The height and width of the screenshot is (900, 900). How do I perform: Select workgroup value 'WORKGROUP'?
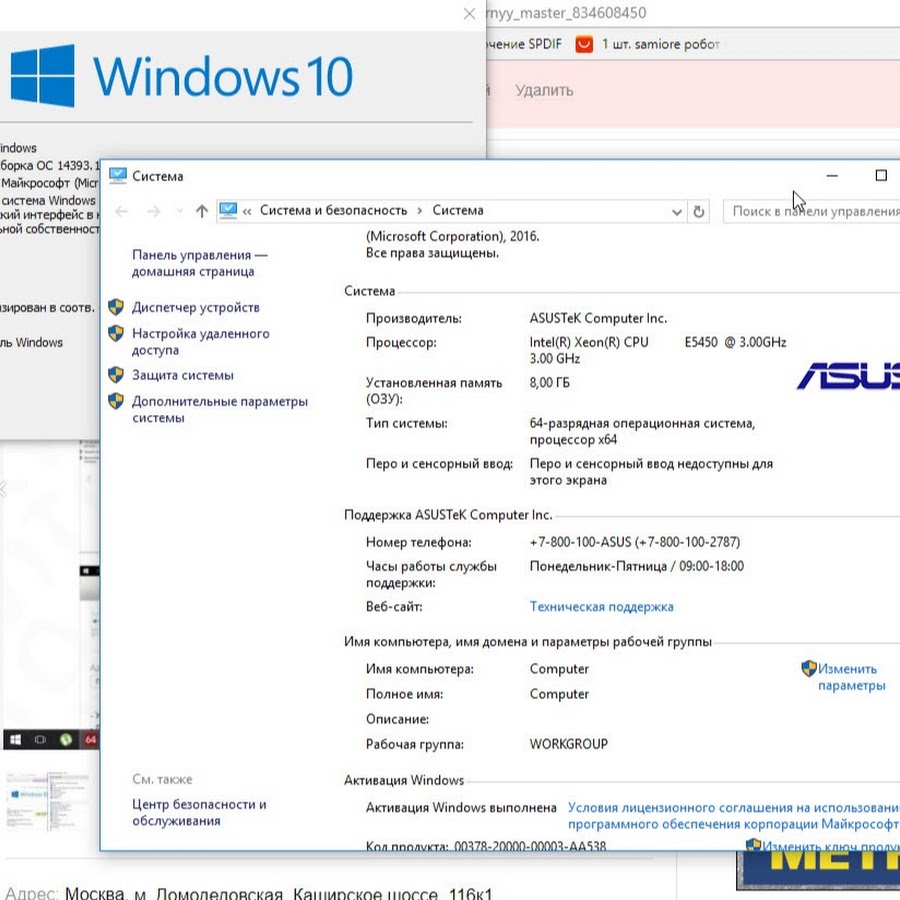click(x=568, y=744)
